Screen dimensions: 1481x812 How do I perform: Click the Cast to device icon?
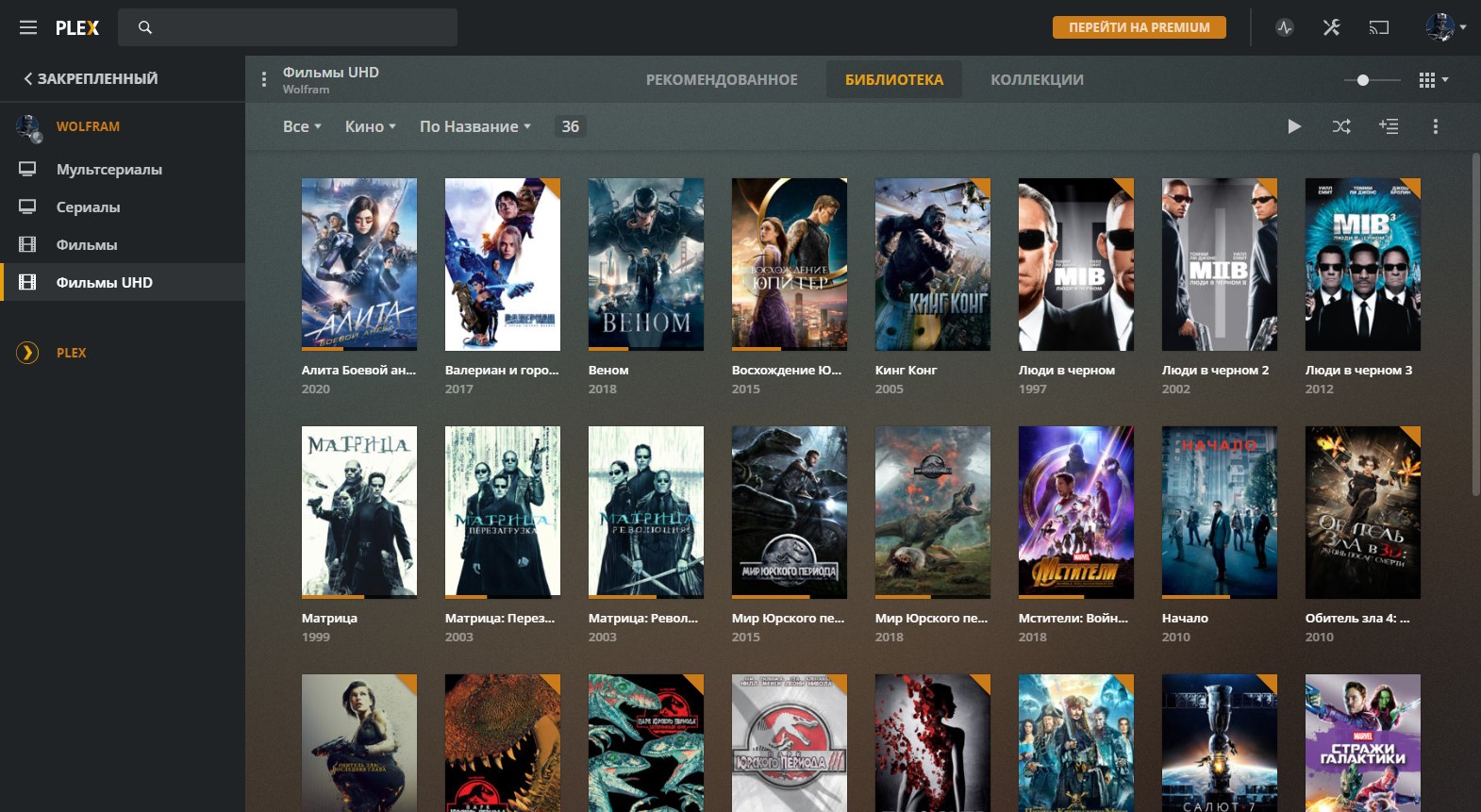pyautogui.click(x=1378, y=27)
